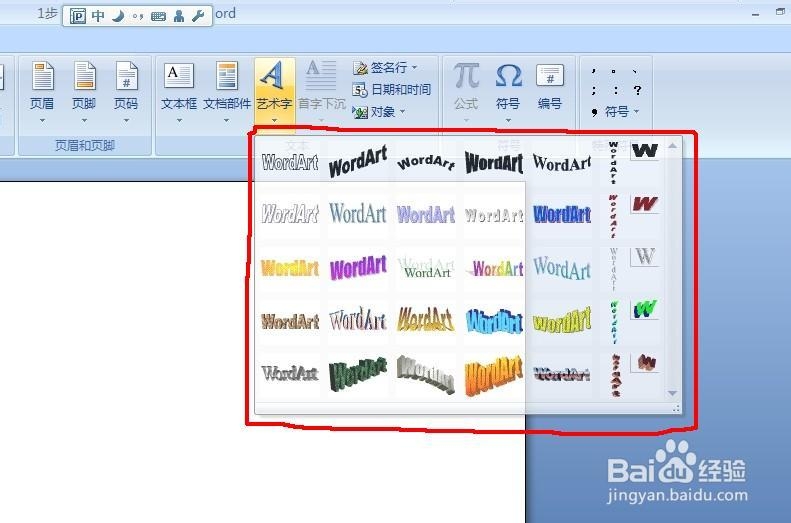Click the 首字下沉 drop cap button
The image size is (791, 523).
pos(321,92)
